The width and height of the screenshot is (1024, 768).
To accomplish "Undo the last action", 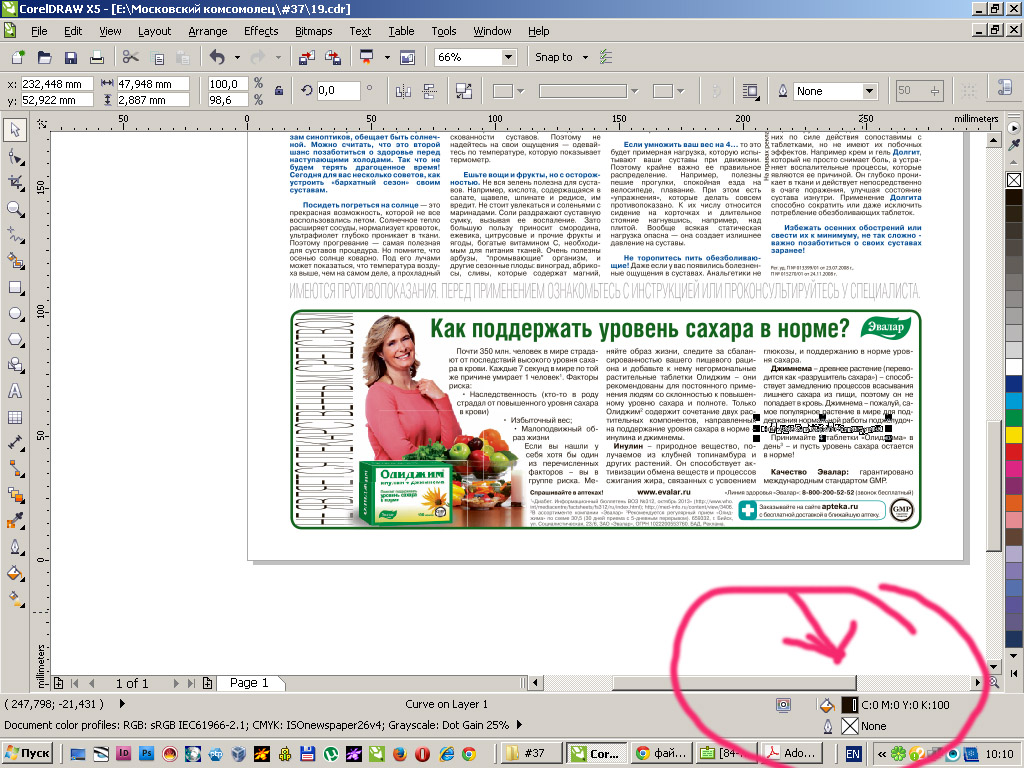I will (x=217, y=57).
